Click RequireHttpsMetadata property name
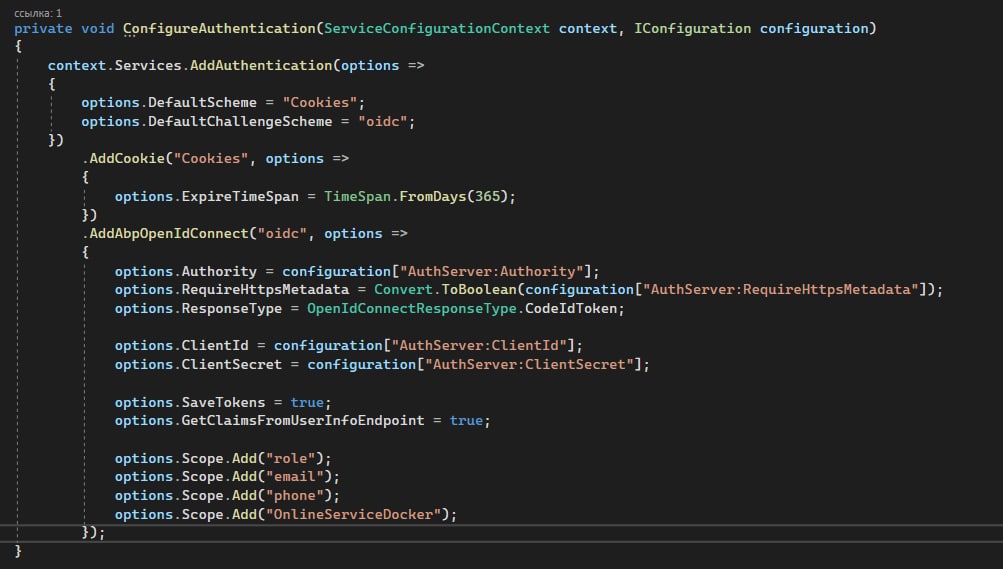Image resolution: width=1003 pixels, height=569 pixels. (x=265, y=290)
